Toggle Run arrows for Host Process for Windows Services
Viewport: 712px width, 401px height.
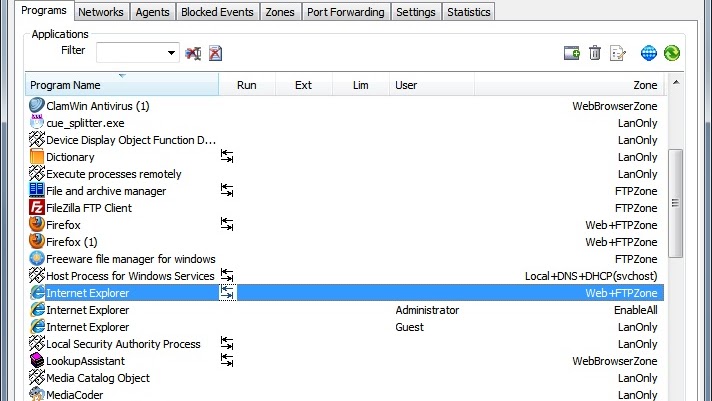(227, 275)
